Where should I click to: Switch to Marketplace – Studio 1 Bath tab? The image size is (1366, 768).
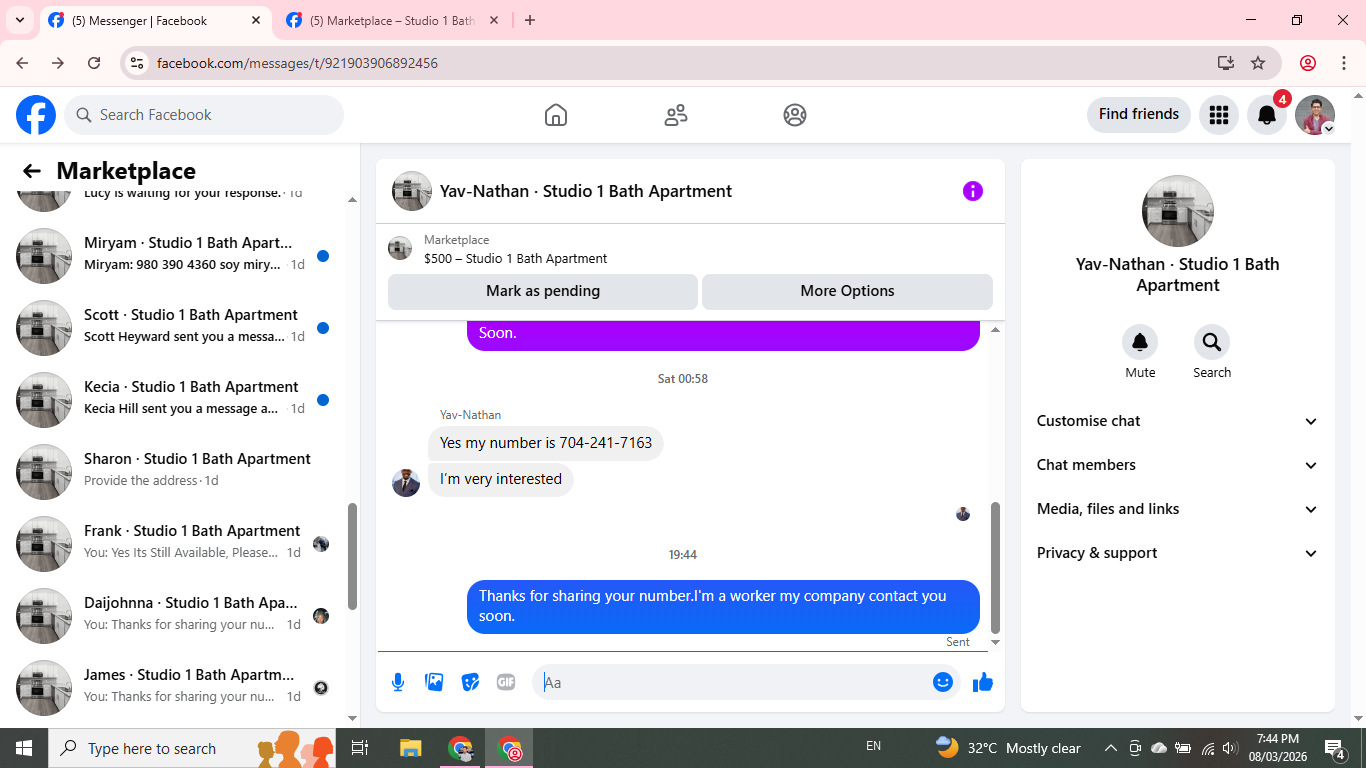click(x=392, y=20)
